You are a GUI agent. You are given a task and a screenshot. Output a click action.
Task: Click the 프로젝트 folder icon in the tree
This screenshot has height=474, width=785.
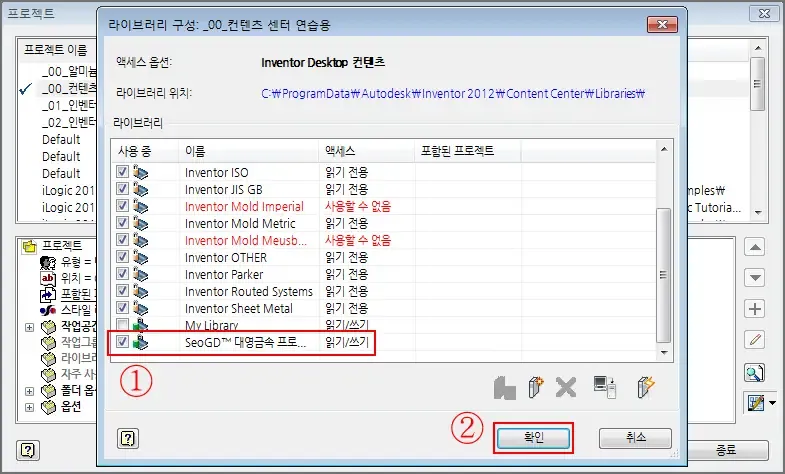pos(30,246)
